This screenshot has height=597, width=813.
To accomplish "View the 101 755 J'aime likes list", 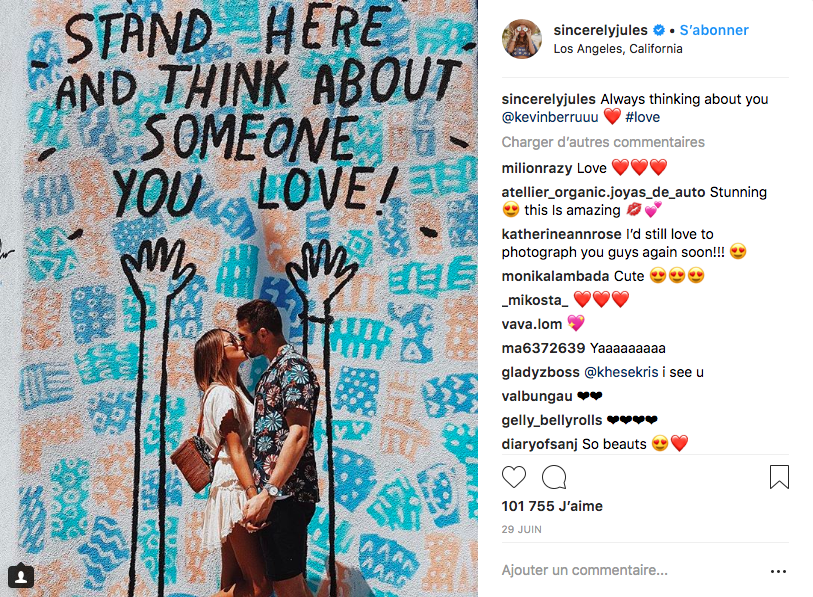I will click(552, 506).
